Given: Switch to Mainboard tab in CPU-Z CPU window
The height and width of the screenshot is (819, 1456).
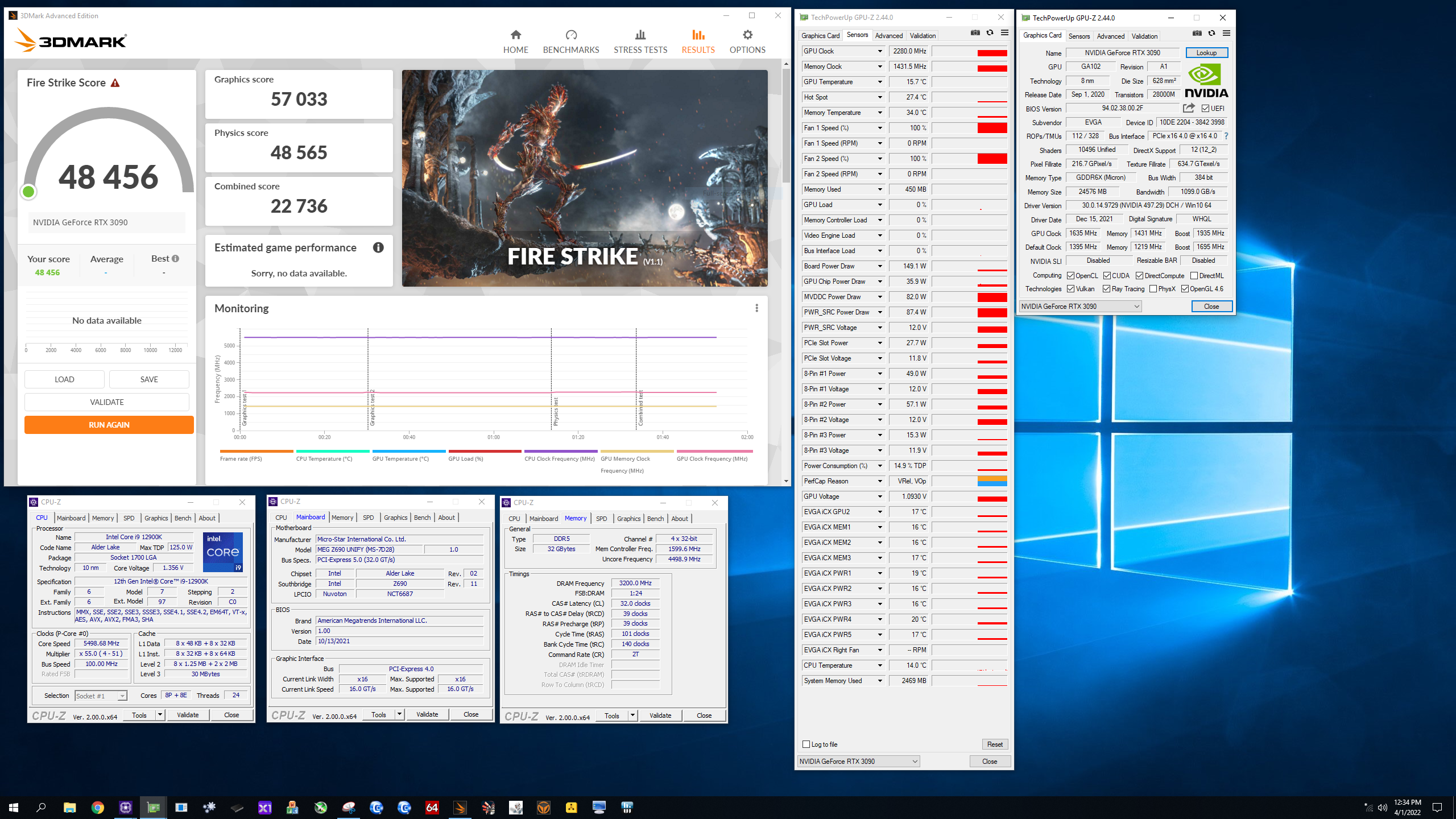Looking at the screenshot, I should coord(71,518).
